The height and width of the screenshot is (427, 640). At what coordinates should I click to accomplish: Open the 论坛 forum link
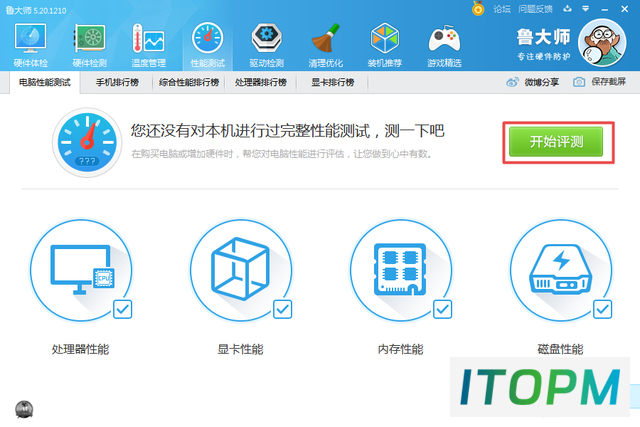coord(502,9)
